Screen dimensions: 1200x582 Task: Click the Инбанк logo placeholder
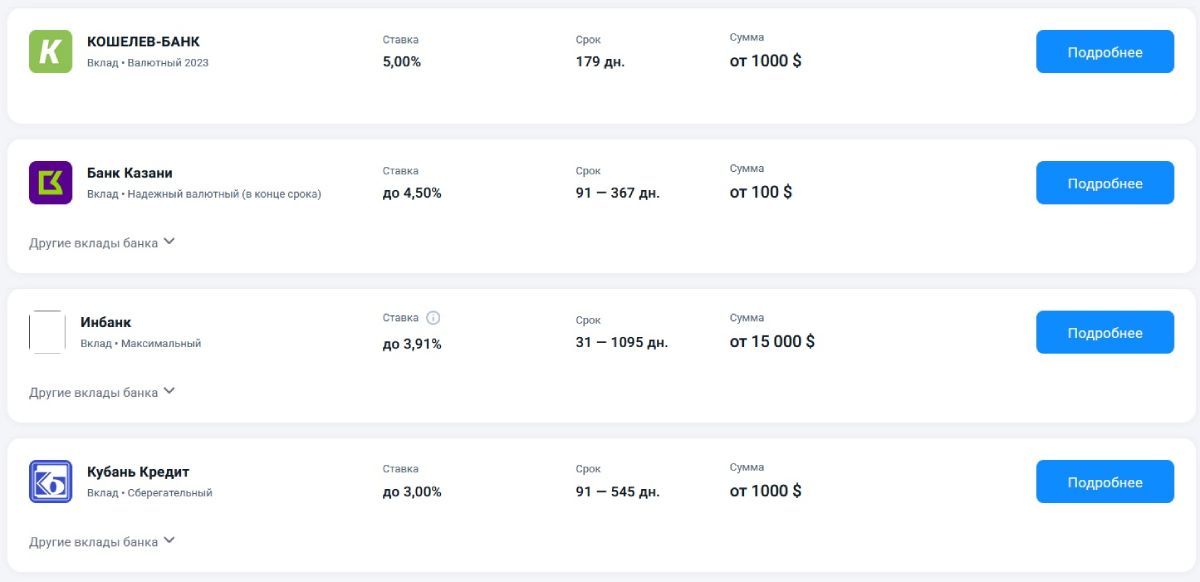pos(47,332)
